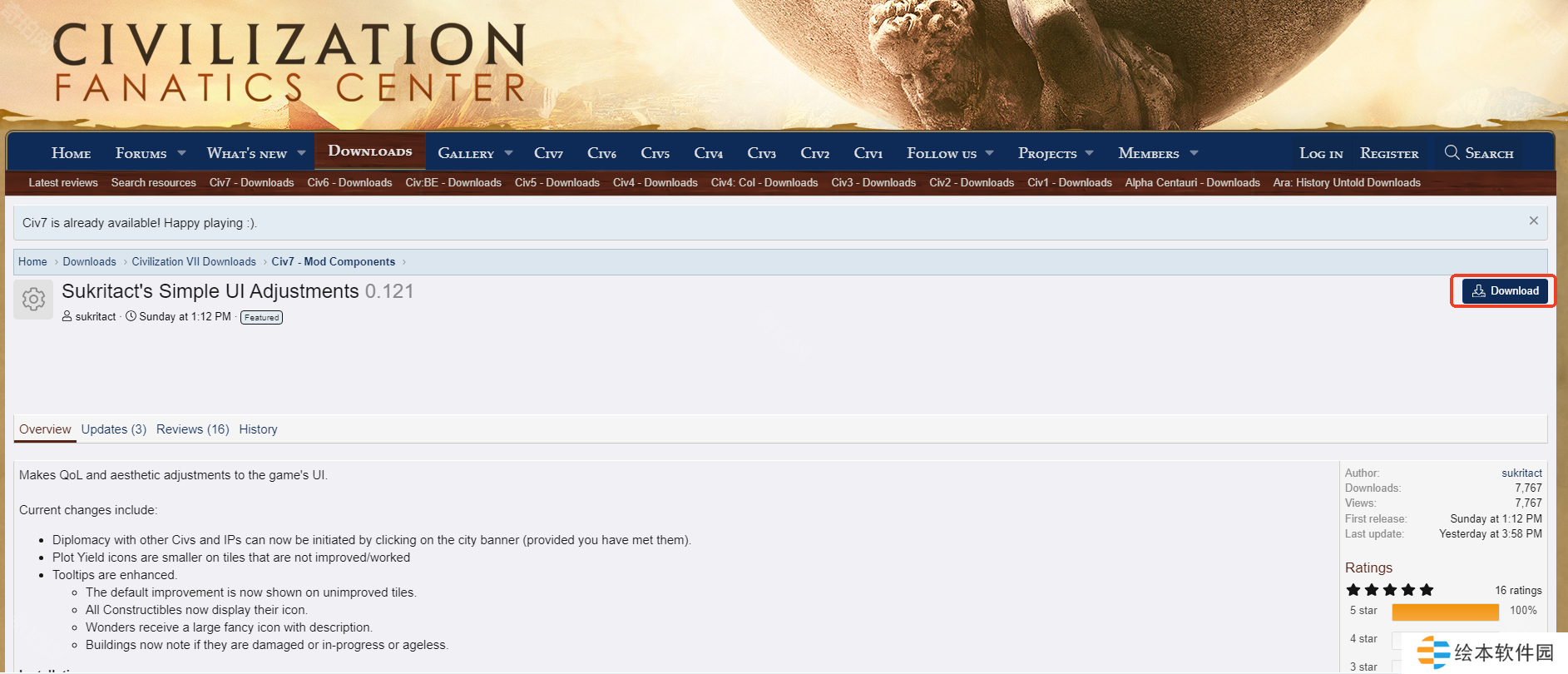Click the magnifier Search icon
Image resolution: width=1568 pixels, height=674 pixels.
(x=1452, y=152)
